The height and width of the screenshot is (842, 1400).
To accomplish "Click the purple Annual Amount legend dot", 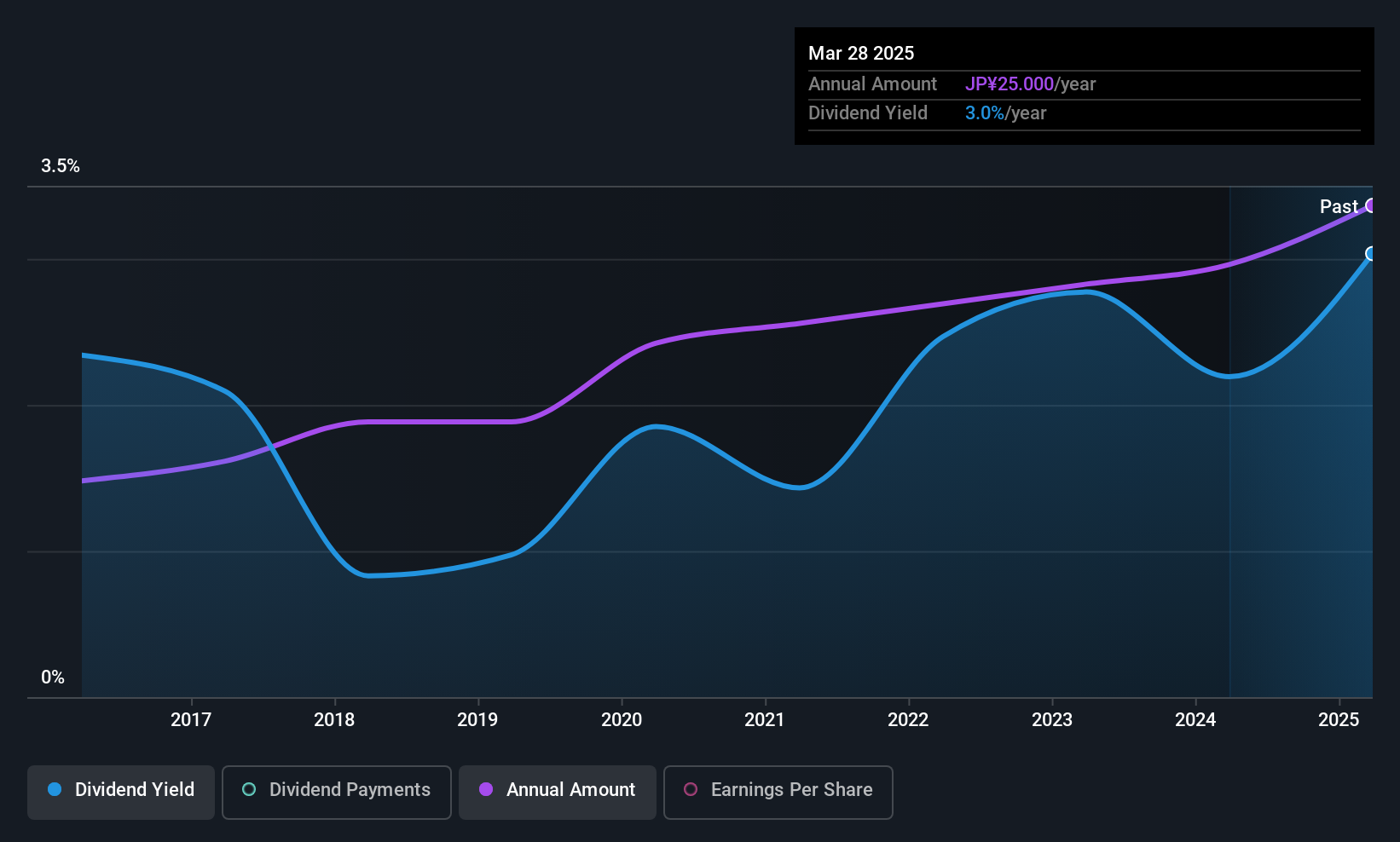I will click(x=486, y=789).
